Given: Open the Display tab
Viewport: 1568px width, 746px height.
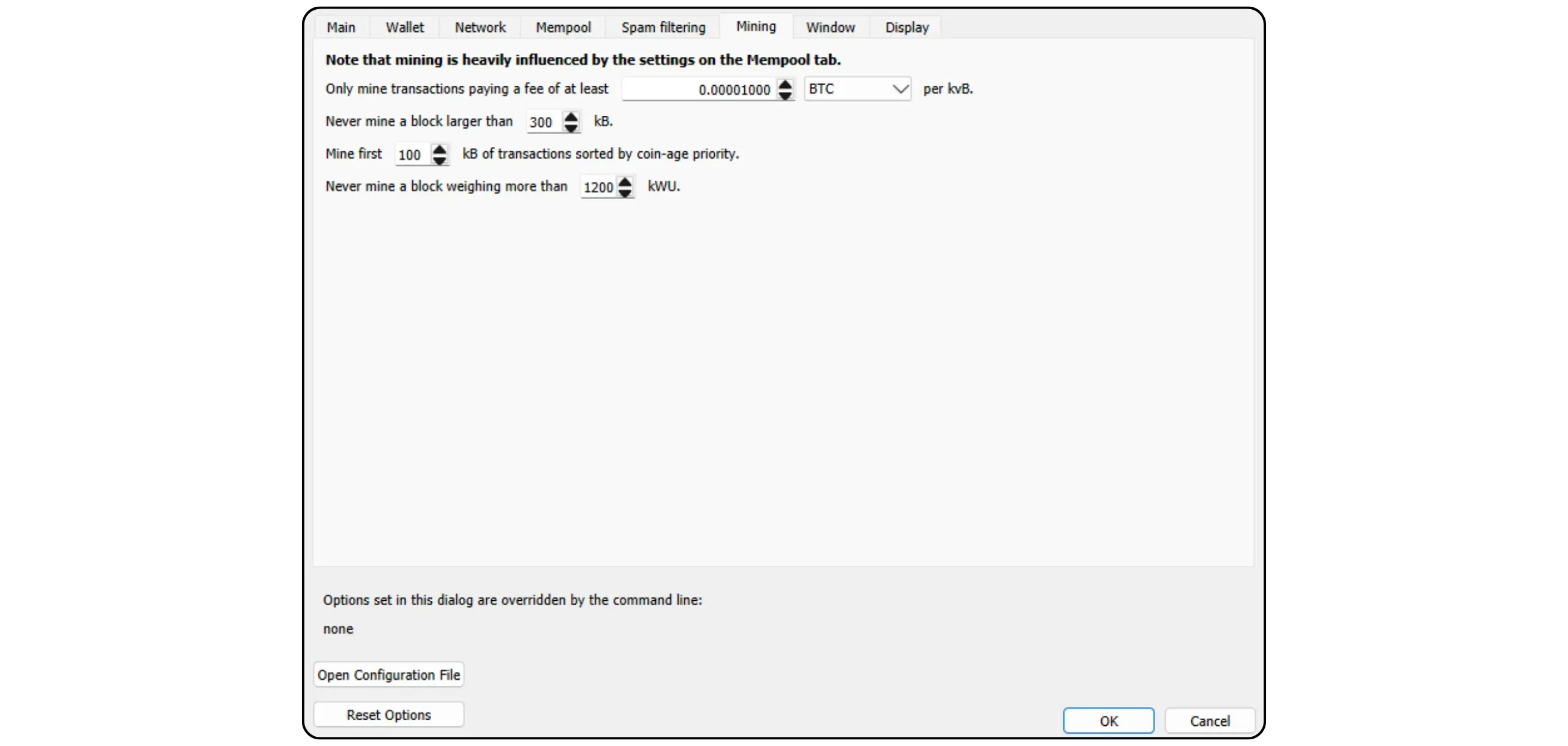Looking at the screenshot, I should (907, 28).
